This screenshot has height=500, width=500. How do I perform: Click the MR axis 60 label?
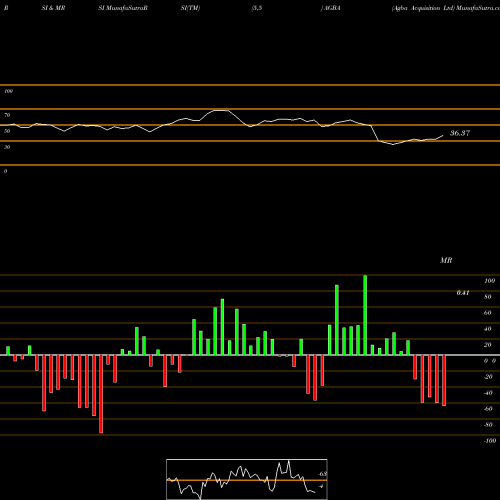[x=488, y=313]
